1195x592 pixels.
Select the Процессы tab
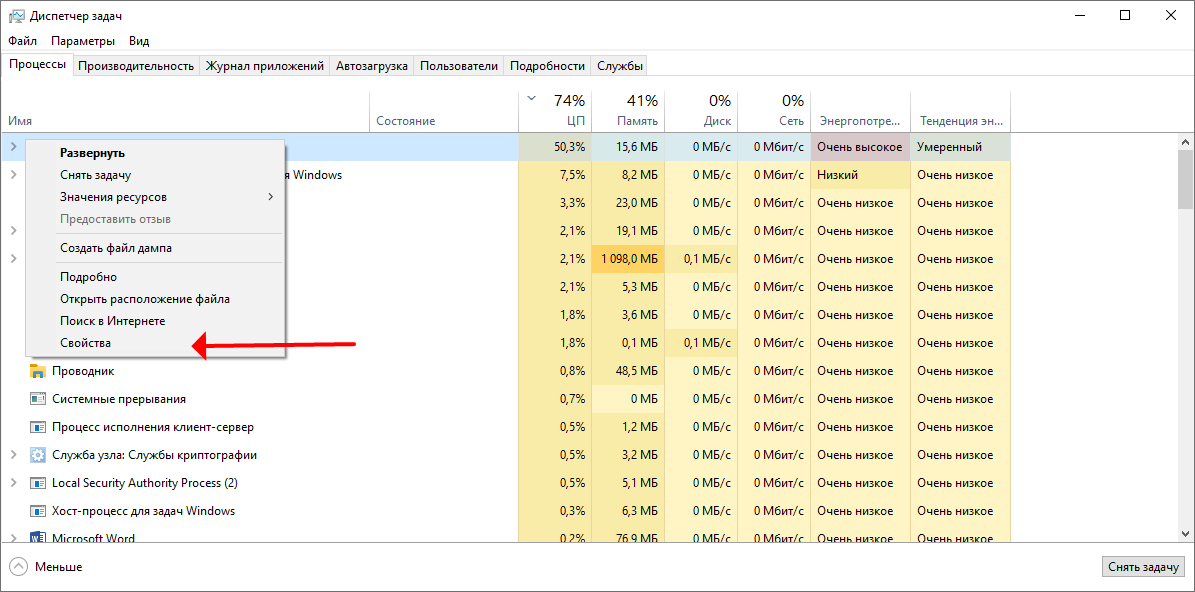point(38,64)
